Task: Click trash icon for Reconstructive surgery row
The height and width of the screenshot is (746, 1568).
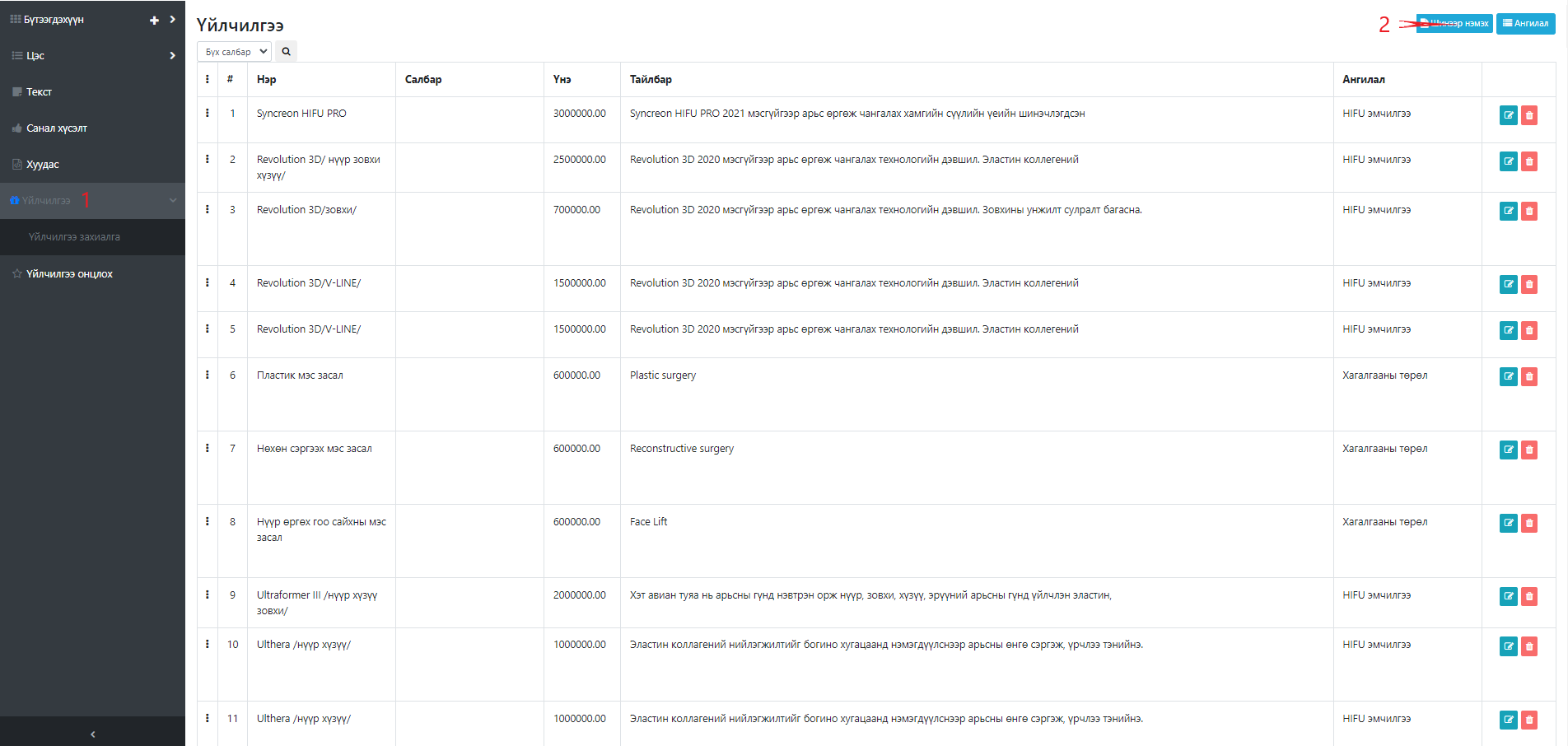Action: (1529, 450)
